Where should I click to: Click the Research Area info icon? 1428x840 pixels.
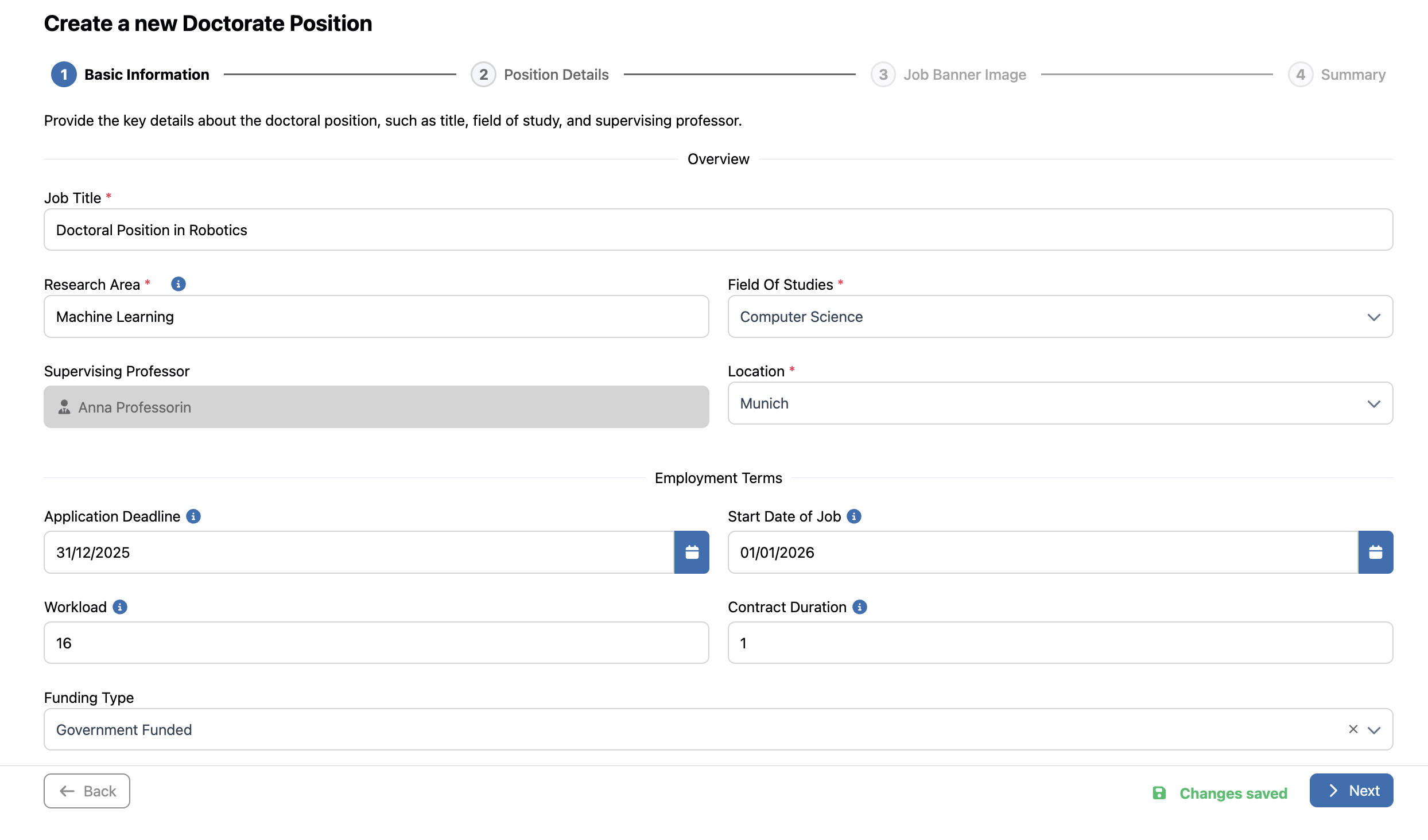pos(178,284)
